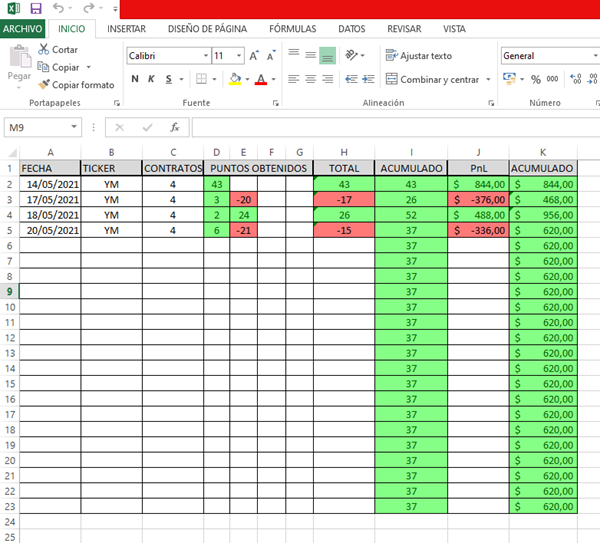Align text right
This screenshot has height=543, width=600.
click(x=328, y=79)
